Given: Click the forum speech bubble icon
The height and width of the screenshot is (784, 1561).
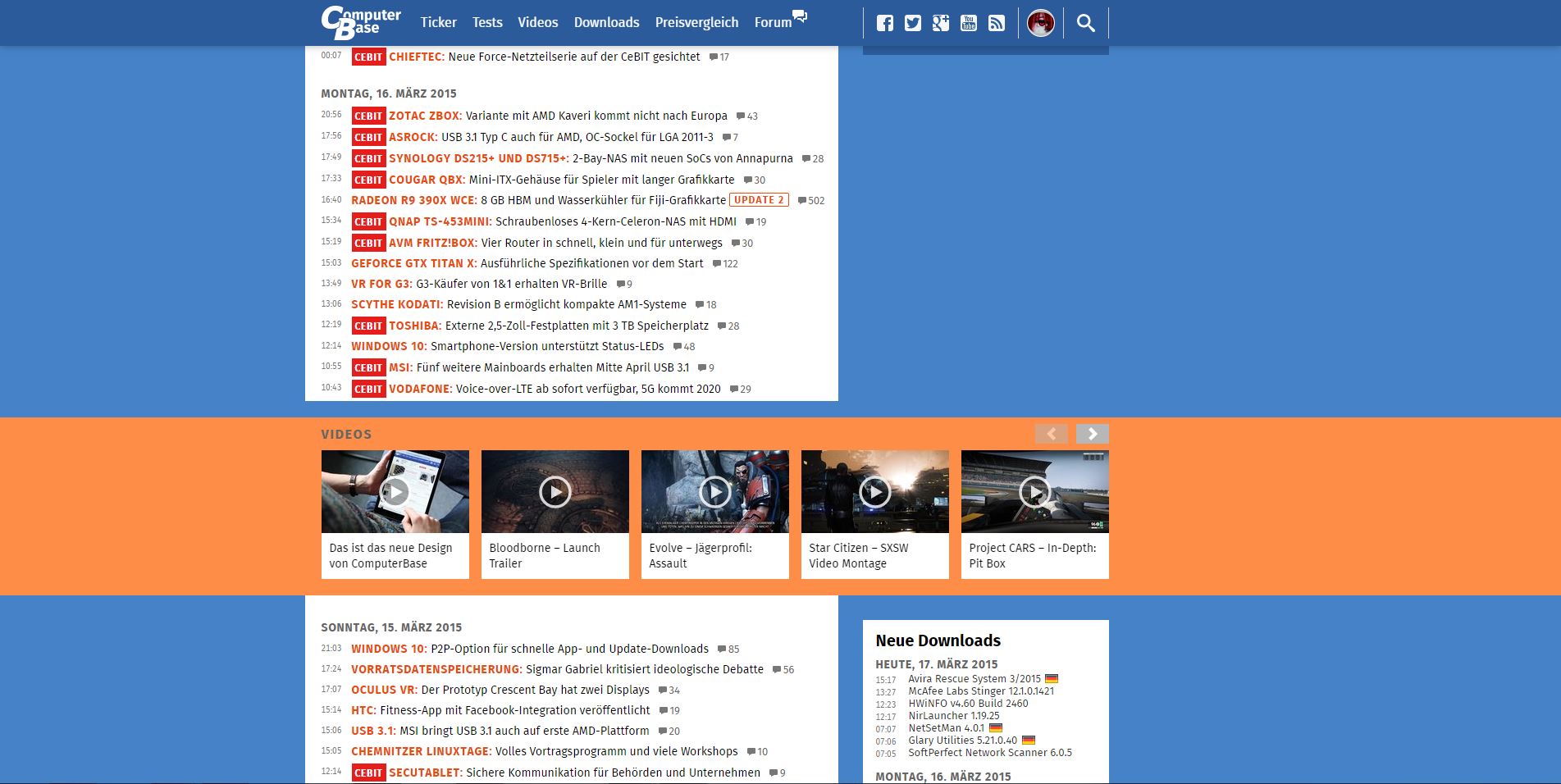Looking at the screenshot, I should click(800, 16).
